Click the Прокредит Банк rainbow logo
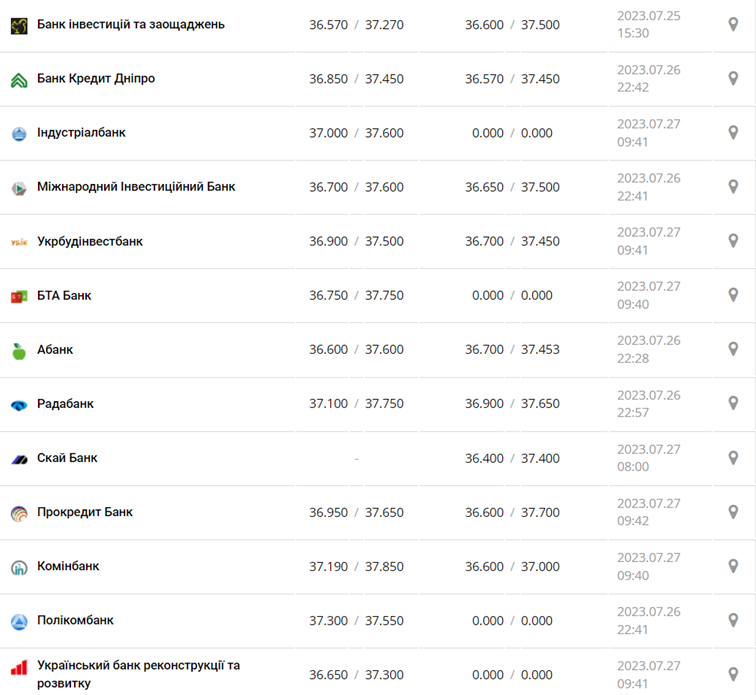 pyautogui.click(x=19, y=513)
